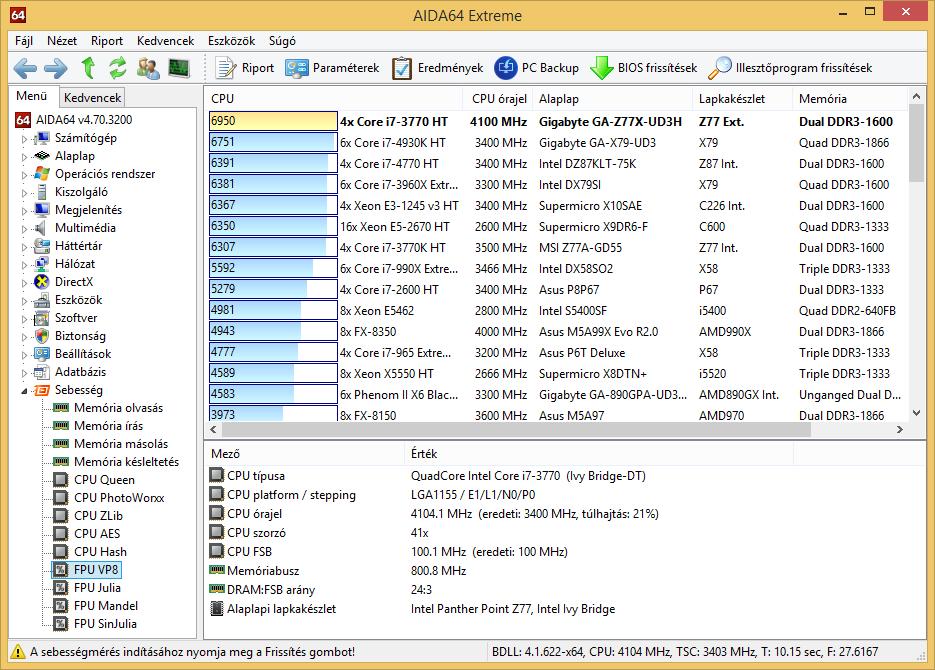Screen dimensions: 935x670
Task: Expand the Számítógép tree node
Action: [24, 139]
